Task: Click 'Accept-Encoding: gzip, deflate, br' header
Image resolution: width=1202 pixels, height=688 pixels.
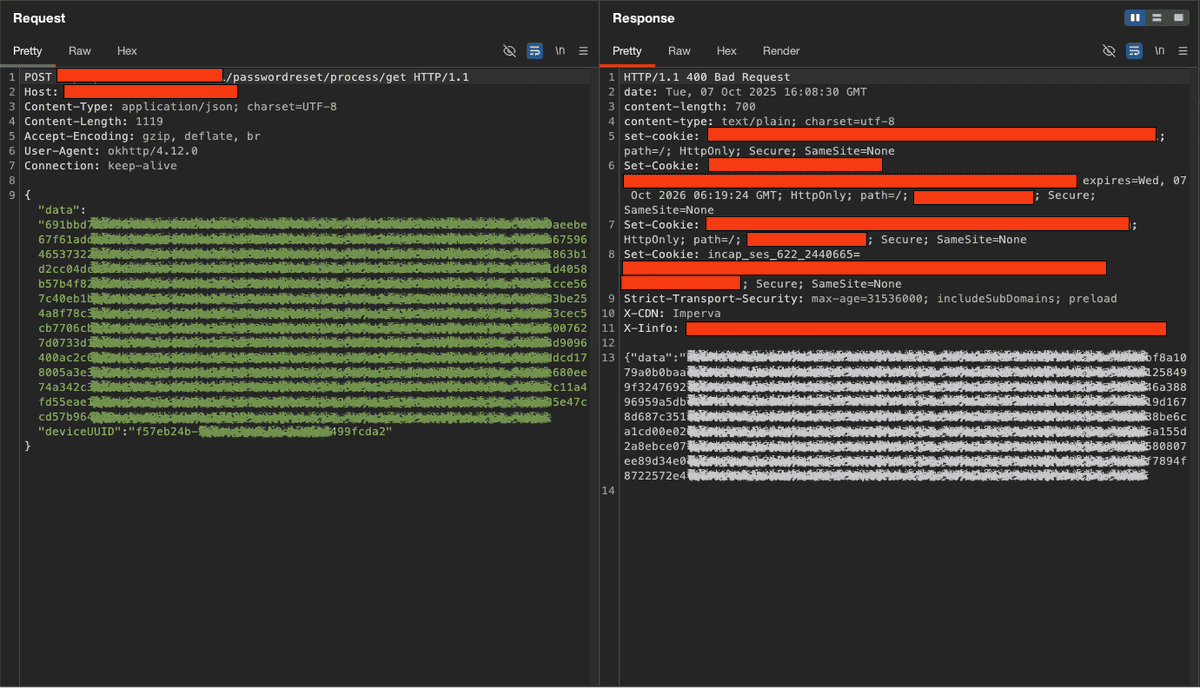Action: [142, 136]
